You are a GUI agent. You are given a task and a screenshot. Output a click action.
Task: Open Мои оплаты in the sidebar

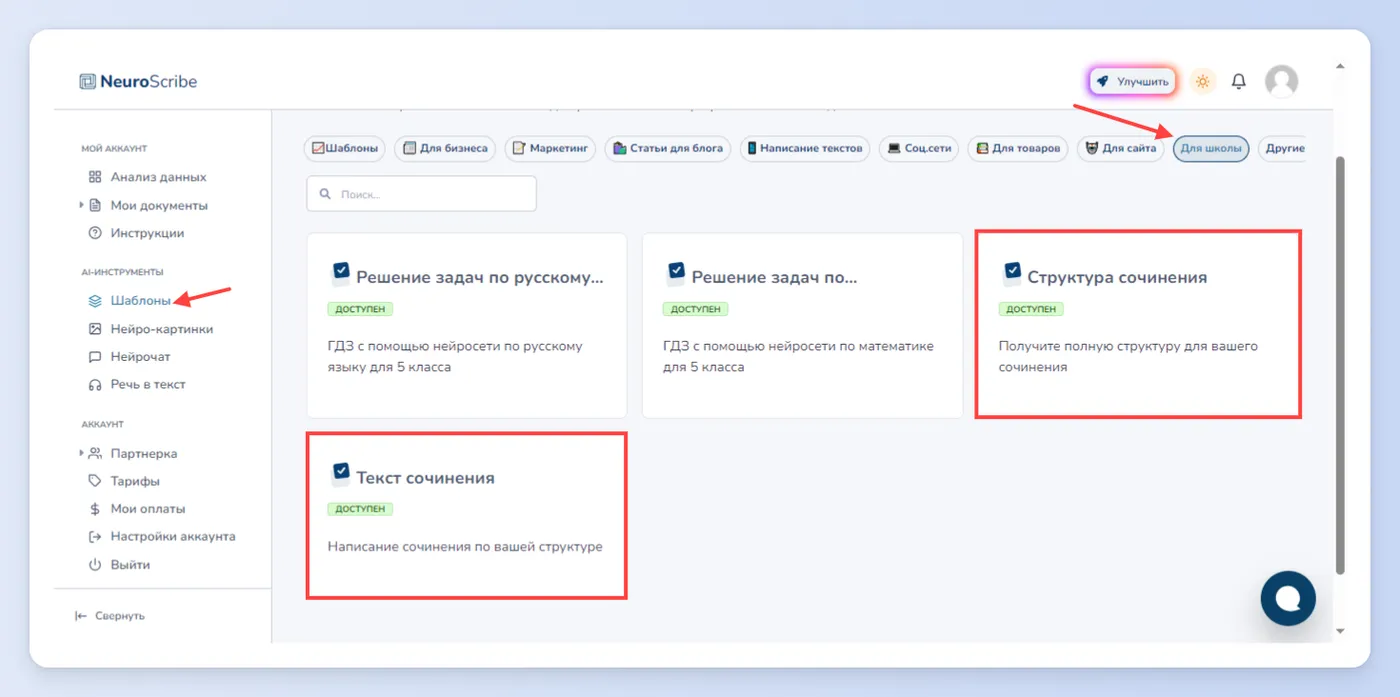click(x=138, y=509)
